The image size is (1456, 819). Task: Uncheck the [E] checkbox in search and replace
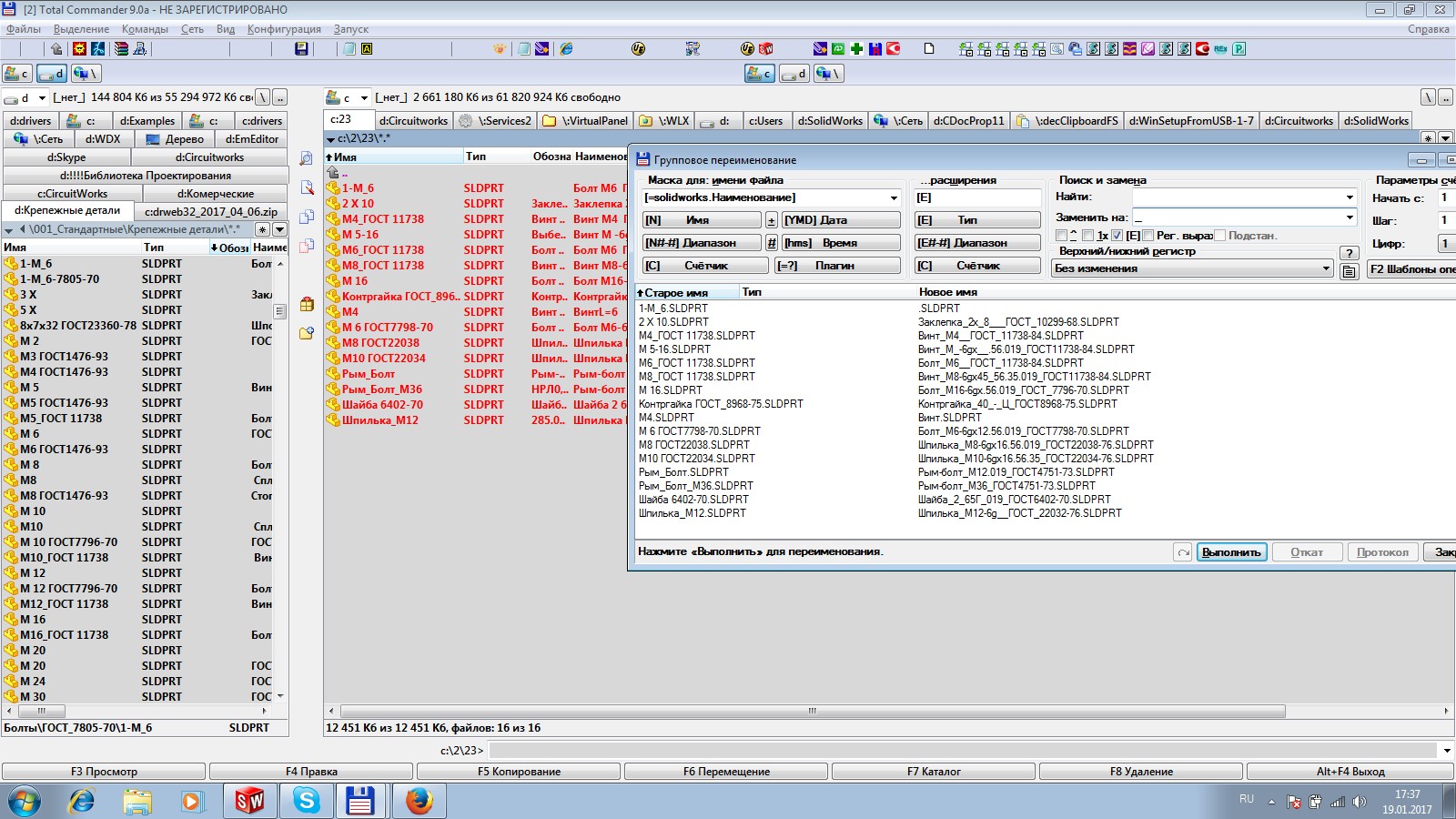pos(1117,236)
